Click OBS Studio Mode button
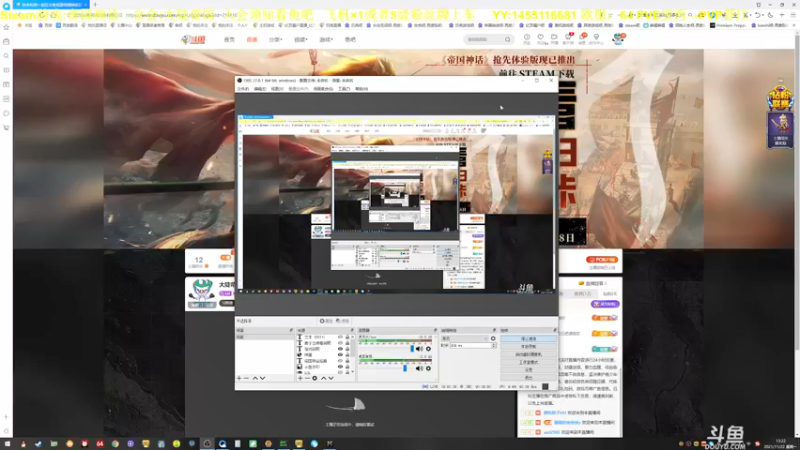The height and width of the screenshot is (450, 800). click(x=528, y=362)
